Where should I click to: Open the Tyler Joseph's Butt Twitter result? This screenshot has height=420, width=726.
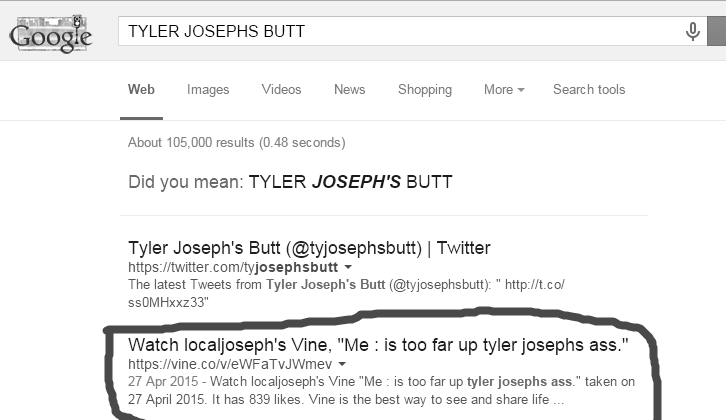click(309, 248)
